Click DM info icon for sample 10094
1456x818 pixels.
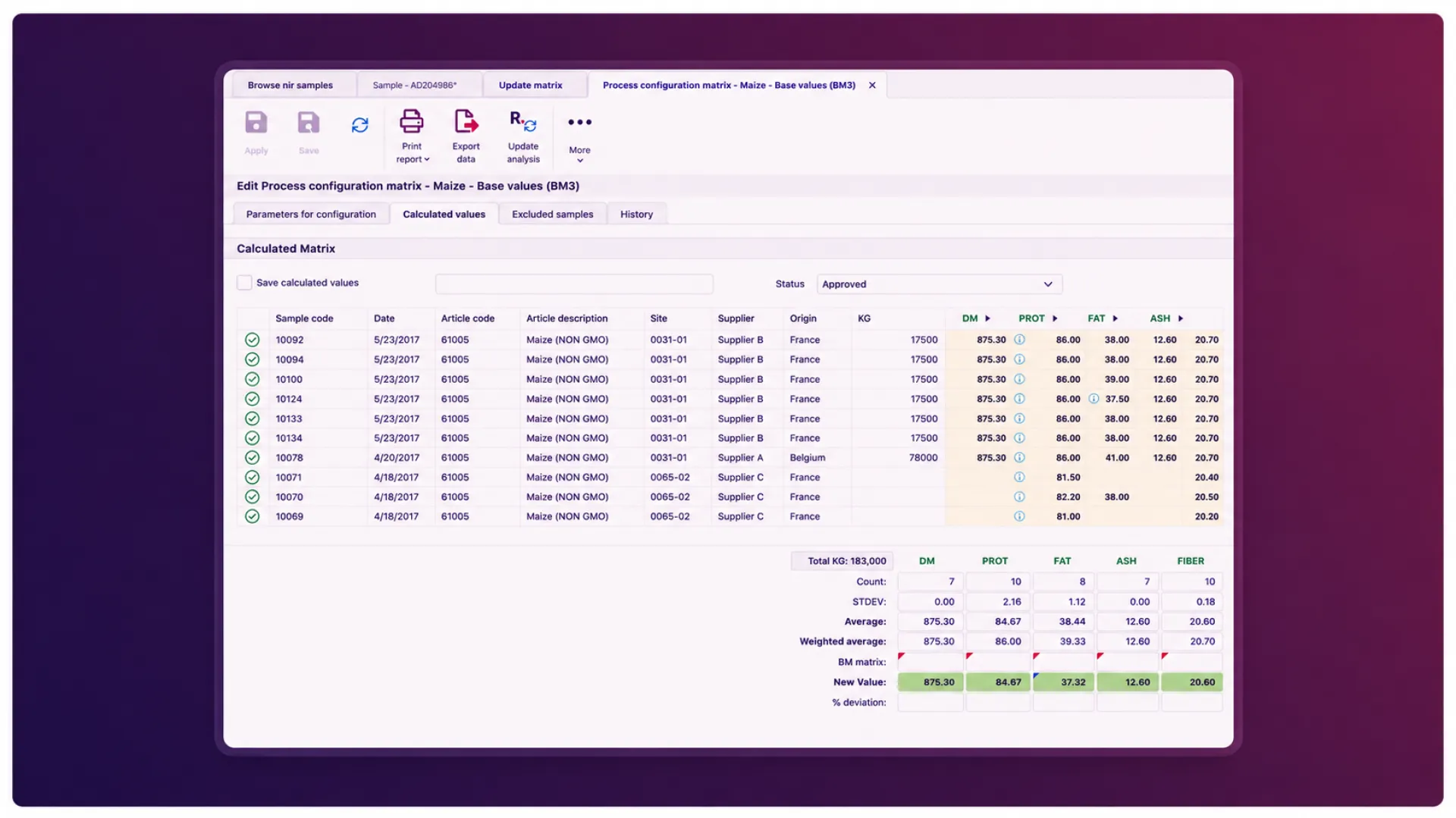(1019, 359)
